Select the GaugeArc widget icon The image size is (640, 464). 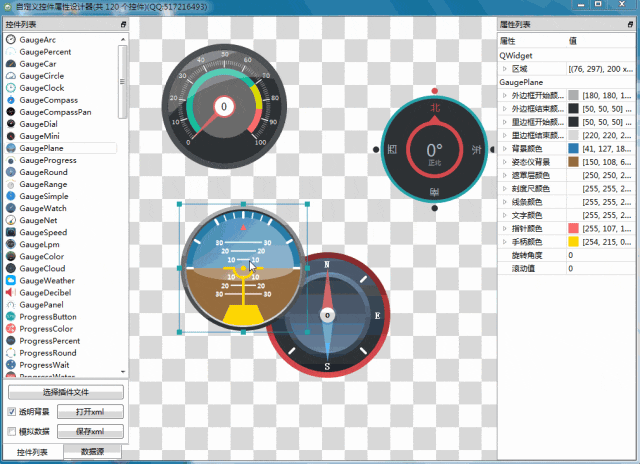[x=11, y=40]
